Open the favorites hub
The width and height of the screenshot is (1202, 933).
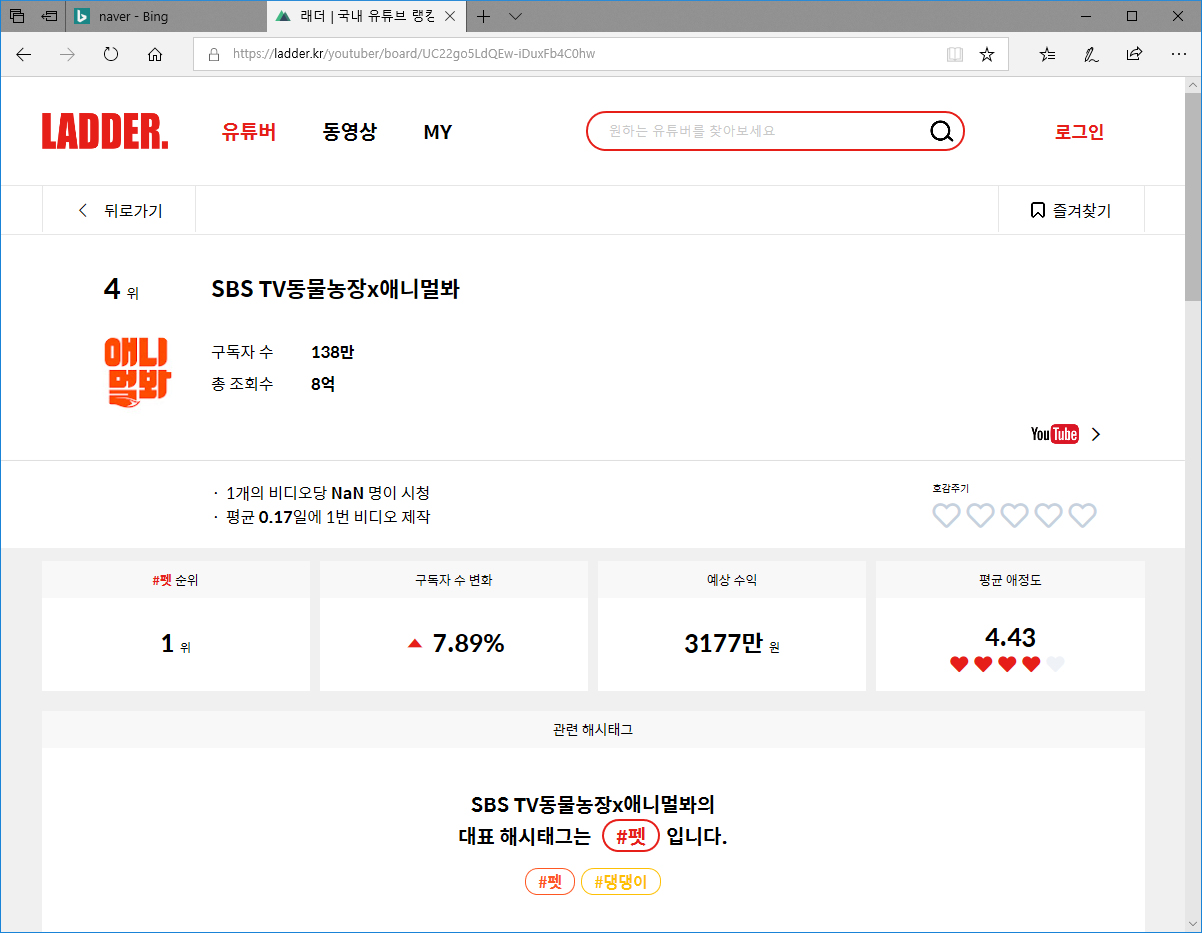click(1047, 54)
